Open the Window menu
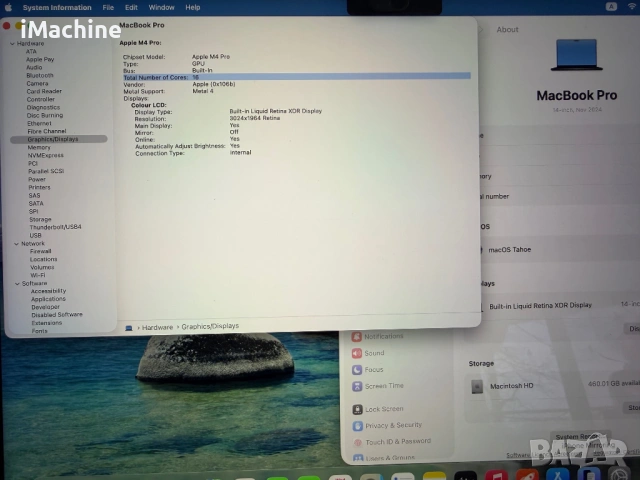The height and width of the screenshot is (480, 640). [x=161, y=7]
